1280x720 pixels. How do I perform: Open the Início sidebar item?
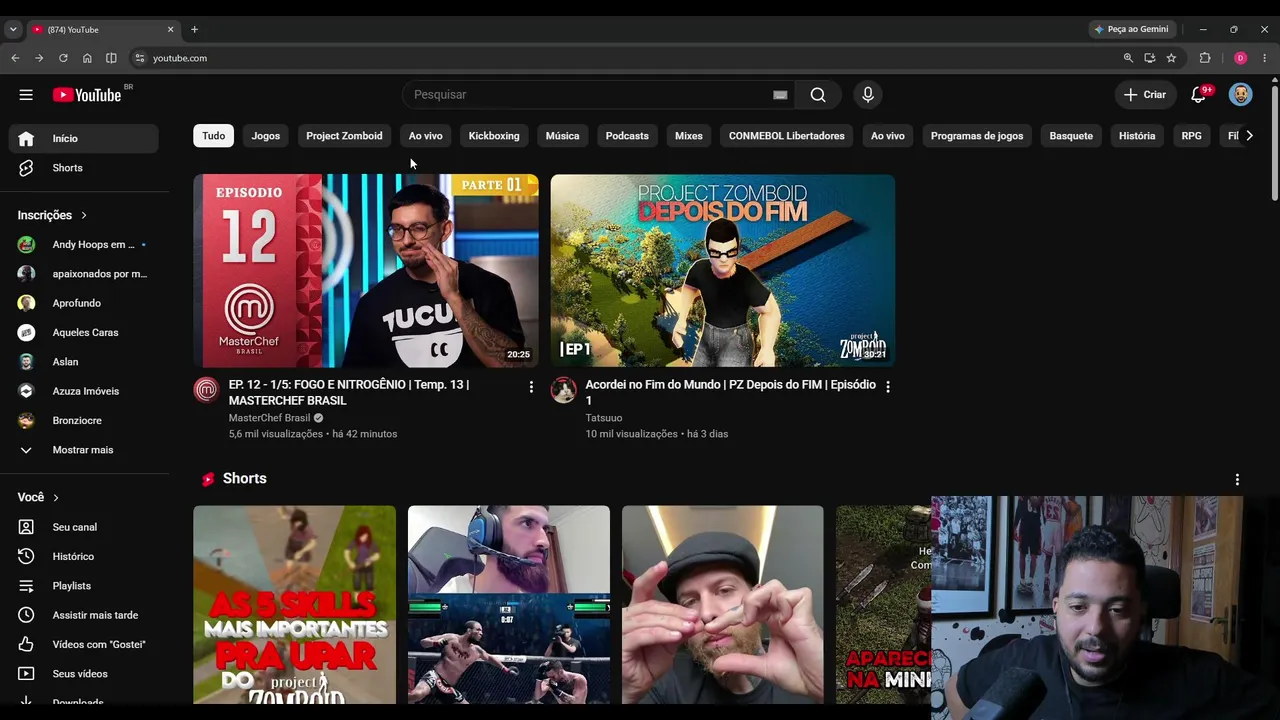tap(84, 139)
